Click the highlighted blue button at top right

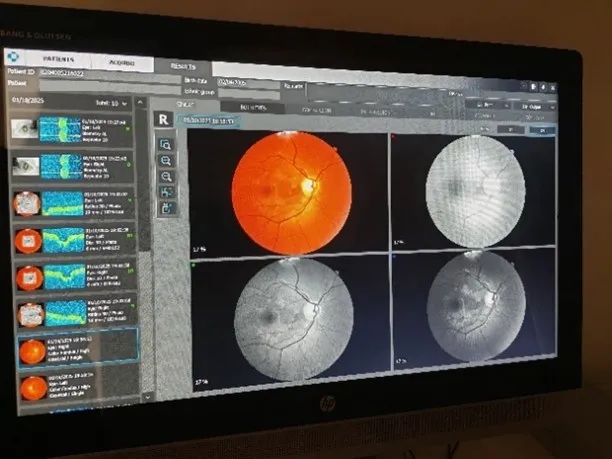(x=543, y=129)
